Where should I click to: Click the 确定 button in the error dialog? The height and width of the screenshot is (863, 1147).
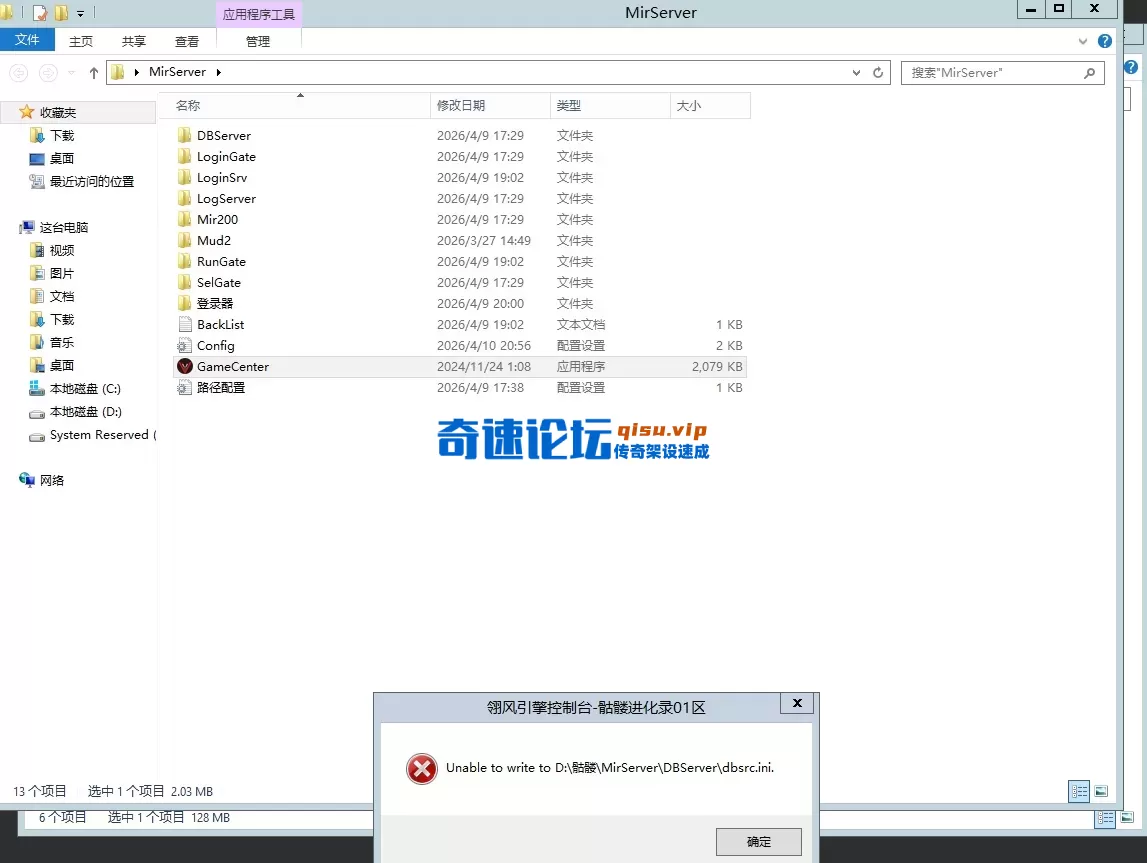pos(757,841)
